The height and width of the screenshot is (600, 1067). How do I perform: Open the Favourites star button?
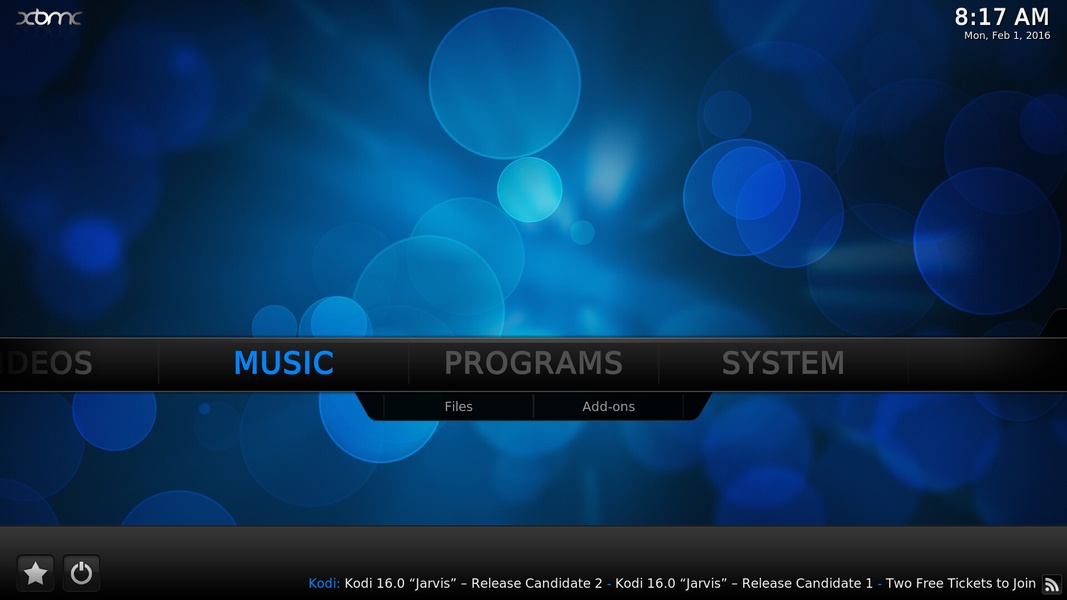35,573
